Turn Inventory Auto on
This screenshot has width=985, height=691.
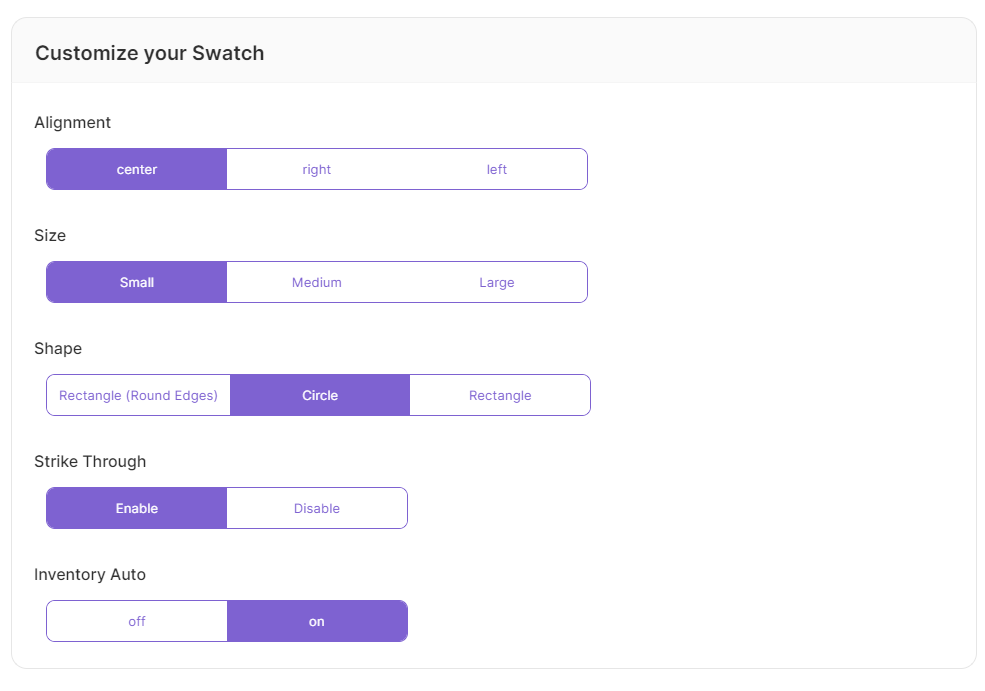tap(317, 621)
